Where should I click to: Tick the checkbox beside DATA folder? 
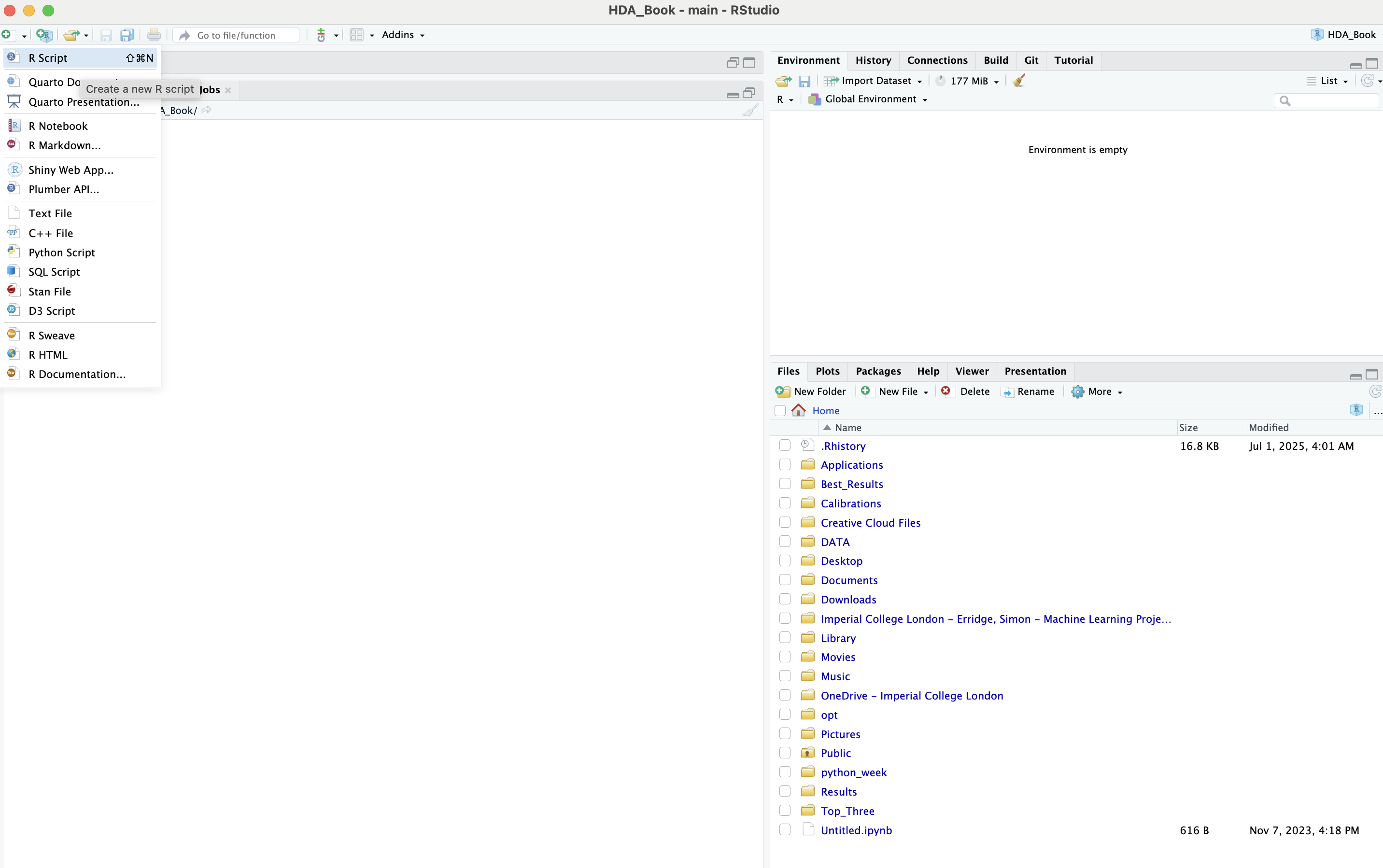[784, 541]
